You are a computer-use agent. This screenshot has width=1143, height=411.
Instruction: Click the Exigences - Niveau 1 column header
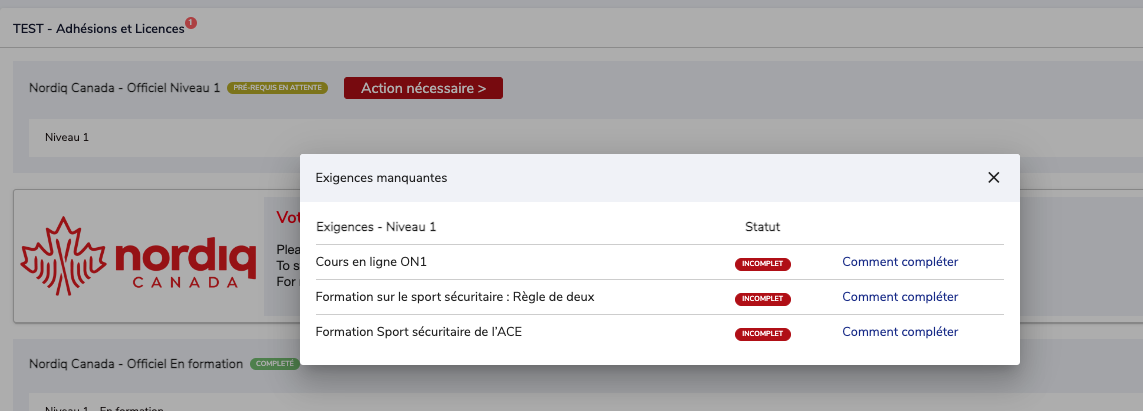[x=376, y=227]
